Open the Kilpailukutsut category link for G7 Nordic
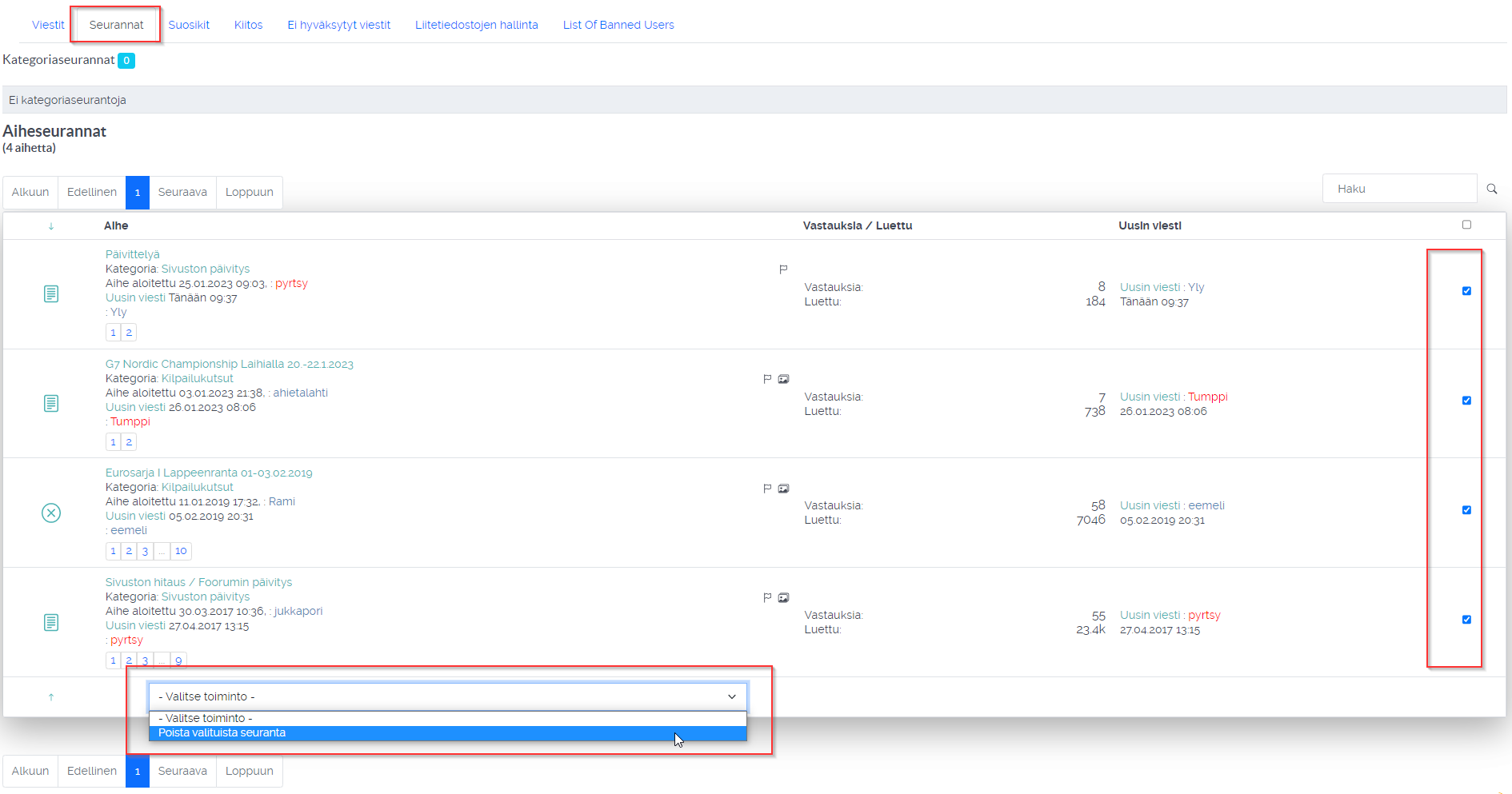Image resolution: width=1512 pixels, height=794 pixels. (197, 378)
